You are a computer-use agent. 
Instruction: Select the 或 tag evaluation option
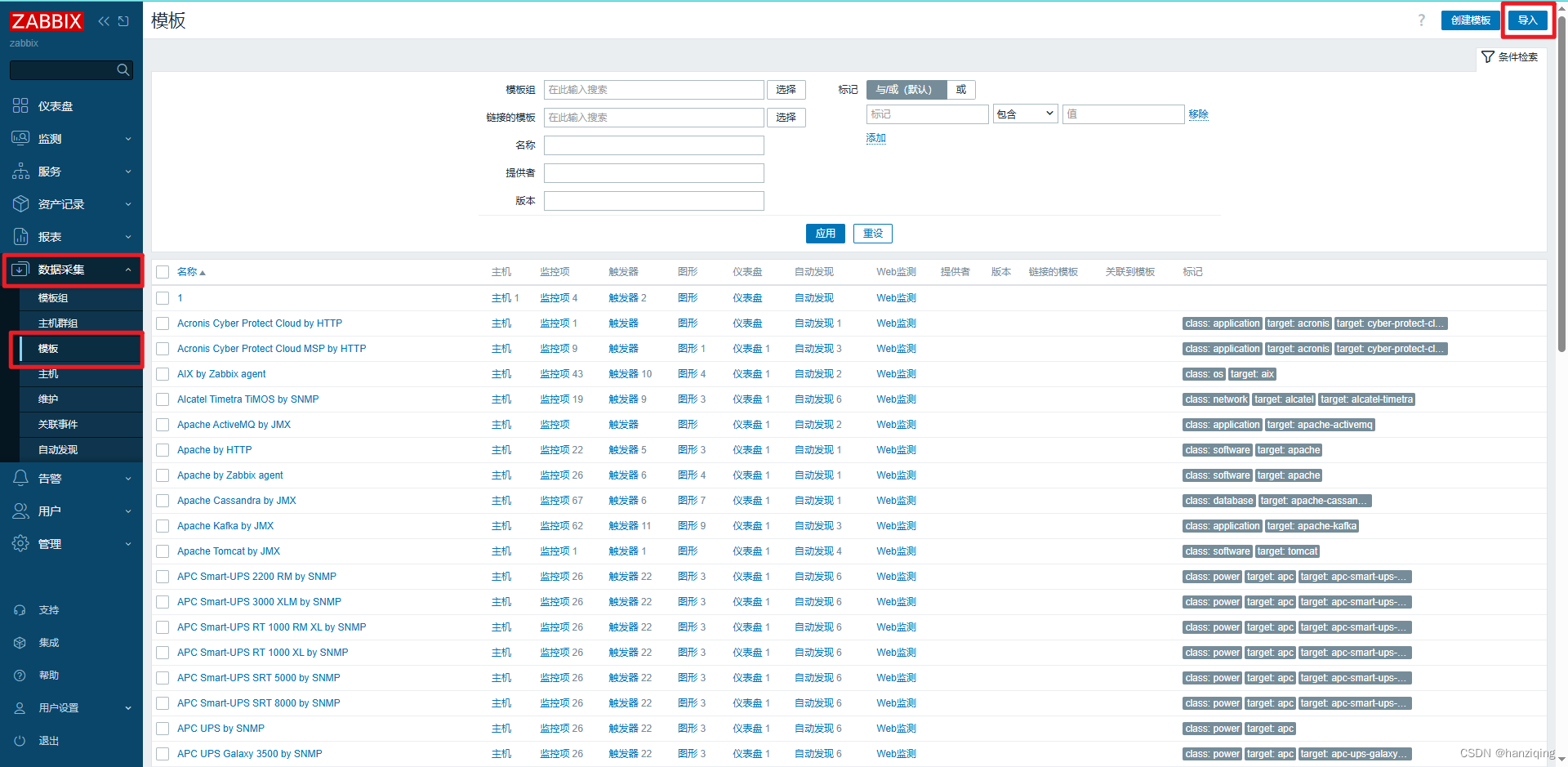(961, 90)
